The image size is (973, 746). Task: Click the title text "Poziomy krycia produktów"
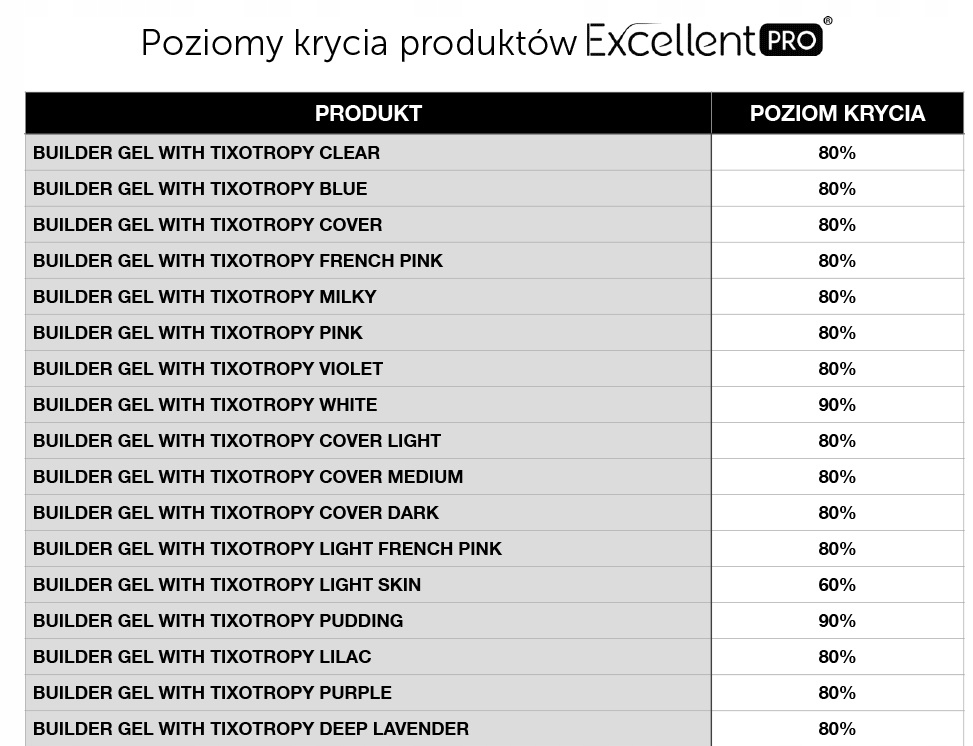click(x=358, y=44)
